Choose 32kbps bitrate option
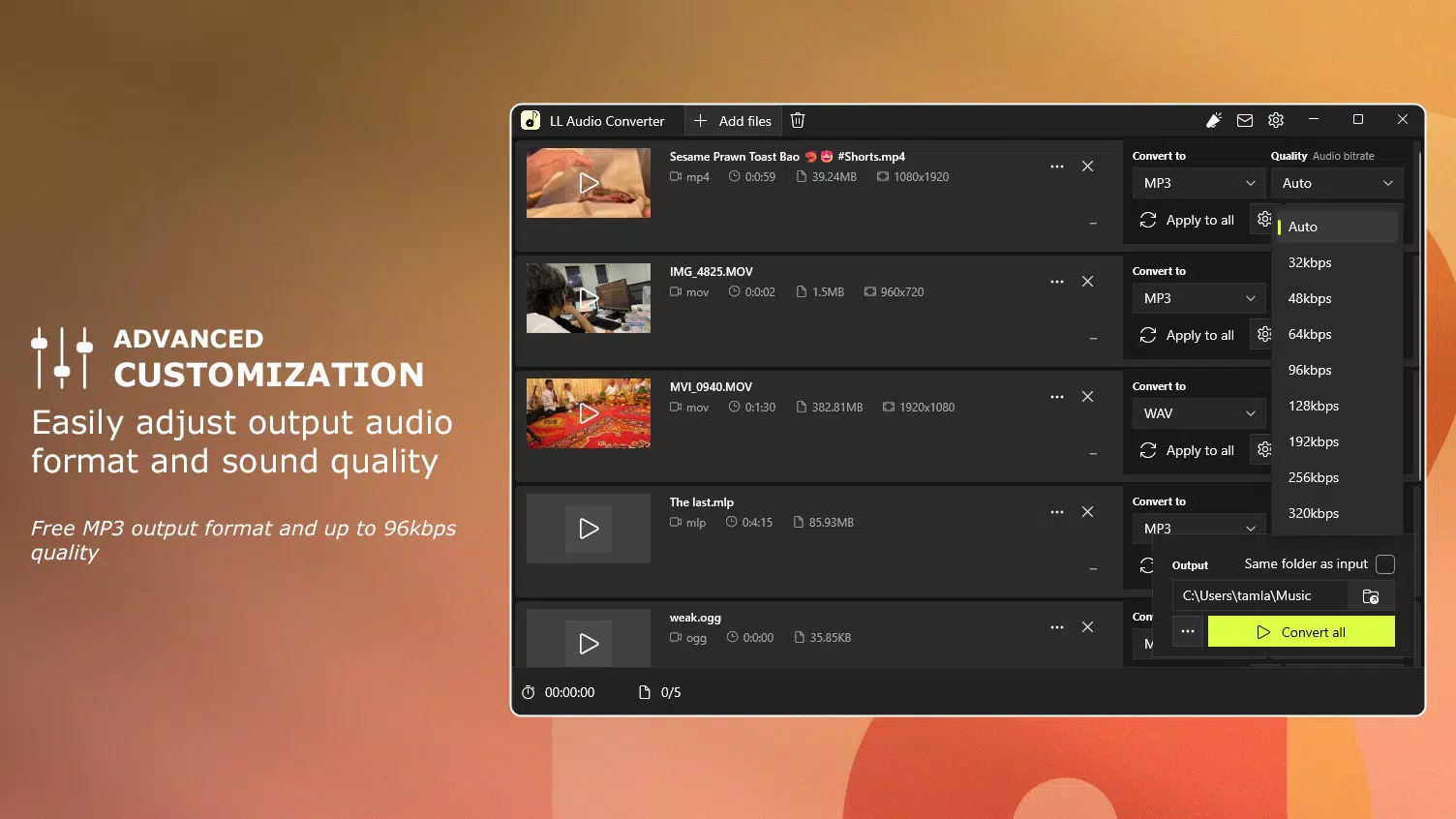Viewport: 1456px width, 819px height. (x=1337, y=262)
